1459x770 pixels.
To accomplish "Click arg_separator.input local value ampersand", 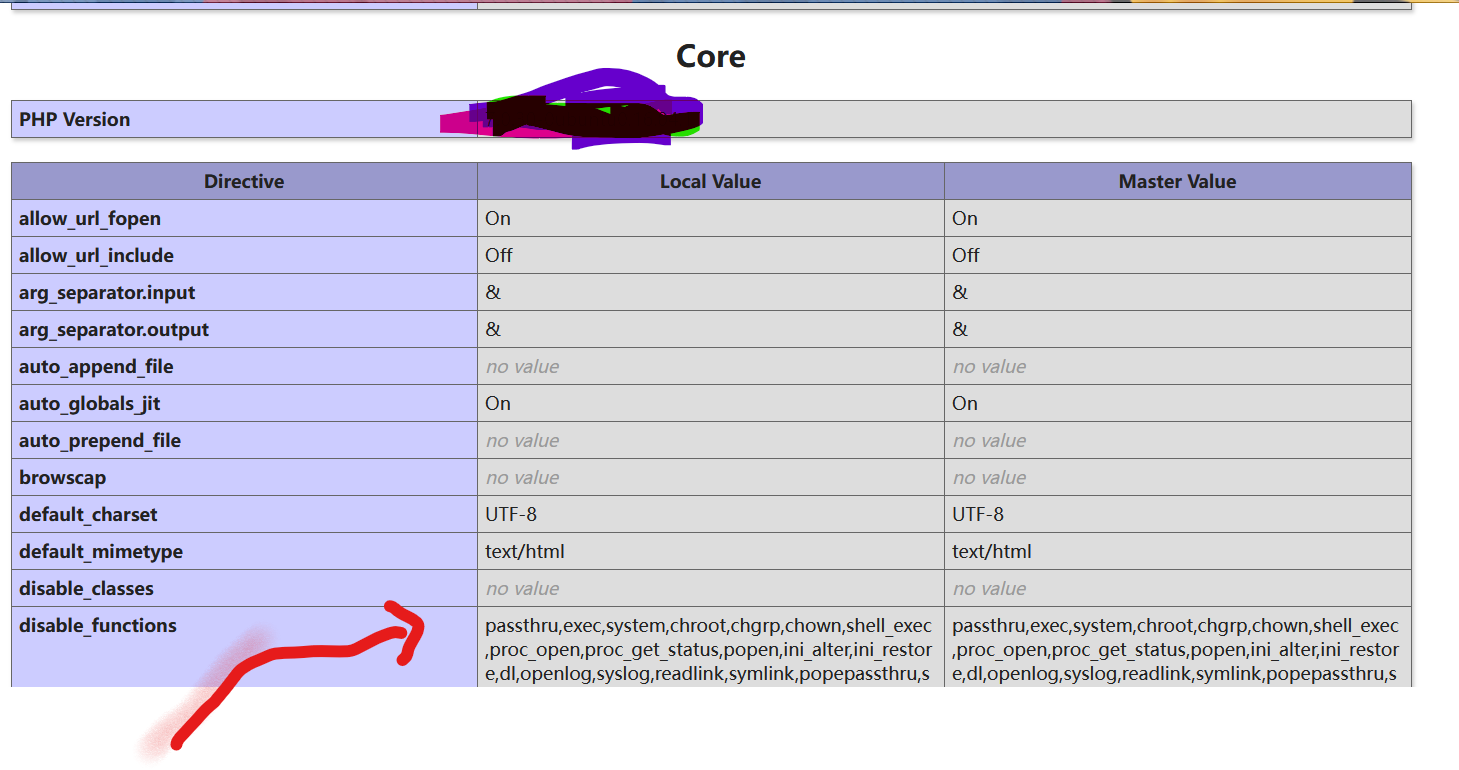I will tap(493, 292).
